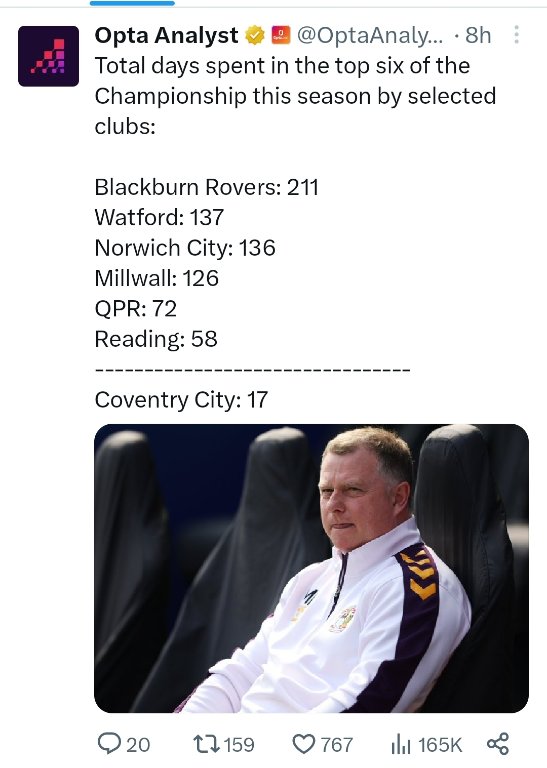547x768 pixels.
Task: Open the manager photo in tweet
Action: point(311,568)
